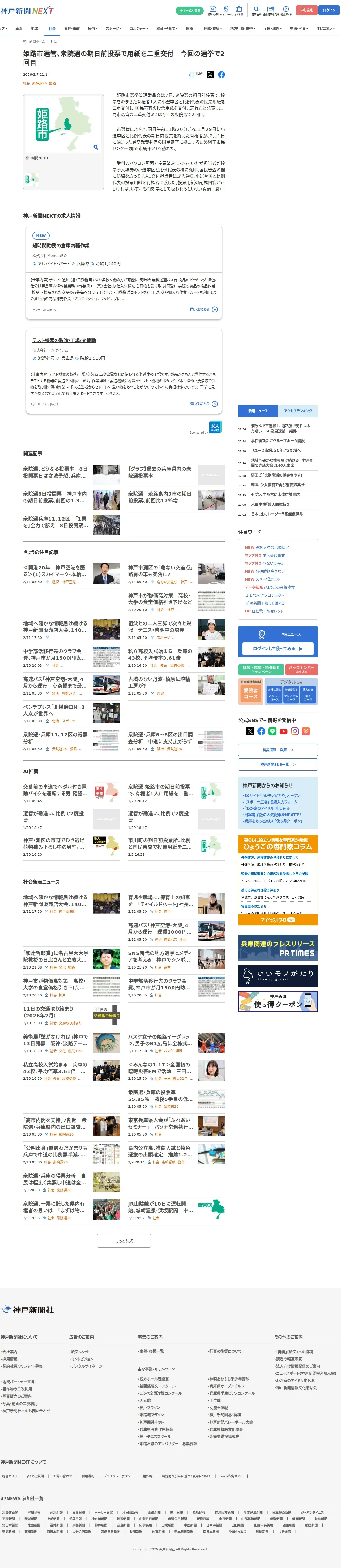Expand the 経済 menu dropdown
Image resolution: width=341 pixels, height=1568 pixels.
(x=93, y=29)
